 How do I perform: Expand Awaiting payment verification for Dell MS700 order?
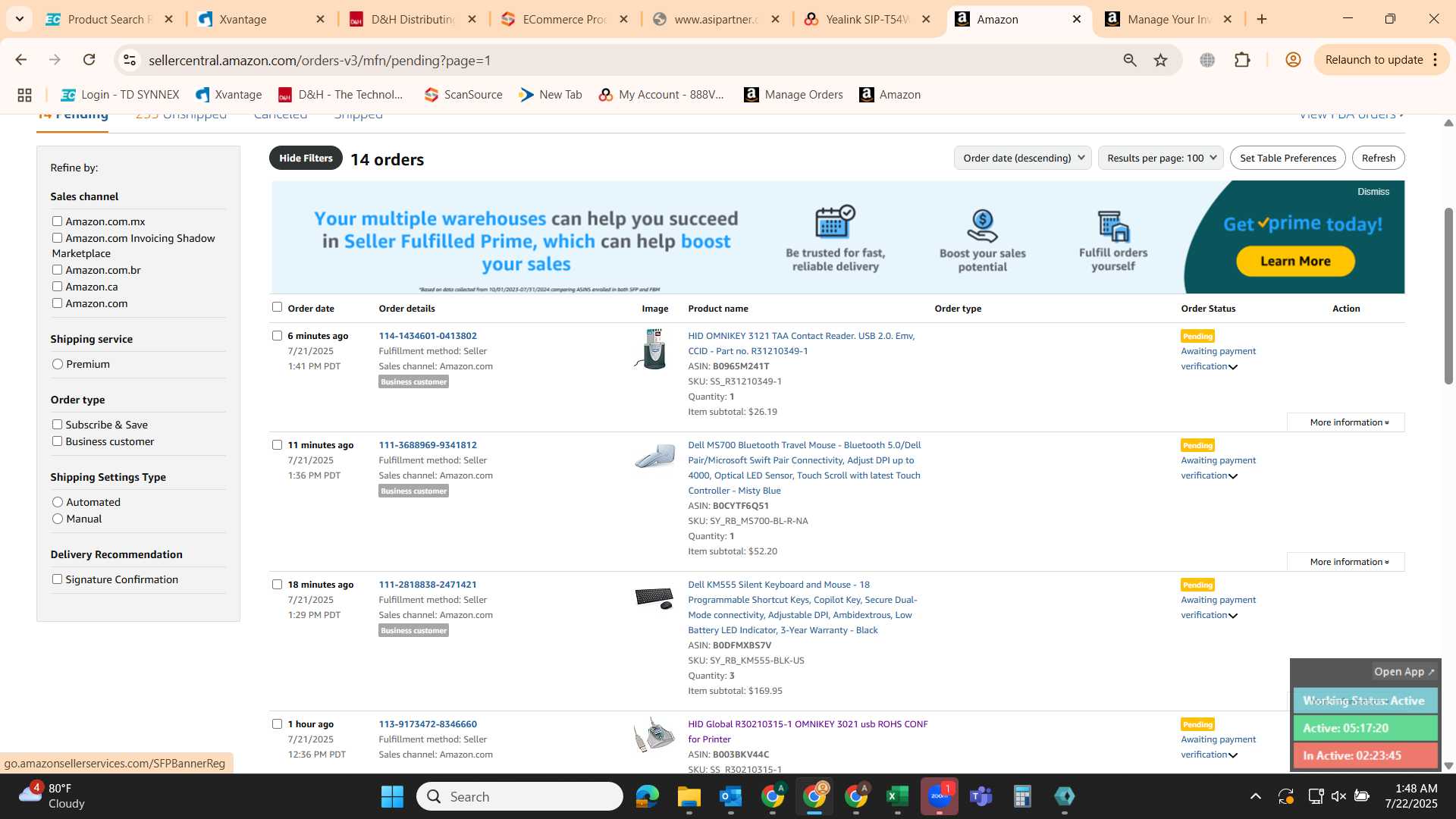(x=1218, y=468)
